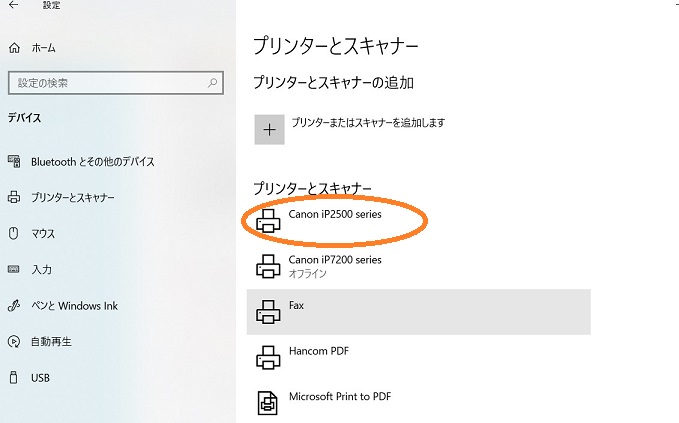This screenshot has width=679, height=423.
Task: Click Microsoft Print to PDF document icon
Action: click(x=268, y=403)
